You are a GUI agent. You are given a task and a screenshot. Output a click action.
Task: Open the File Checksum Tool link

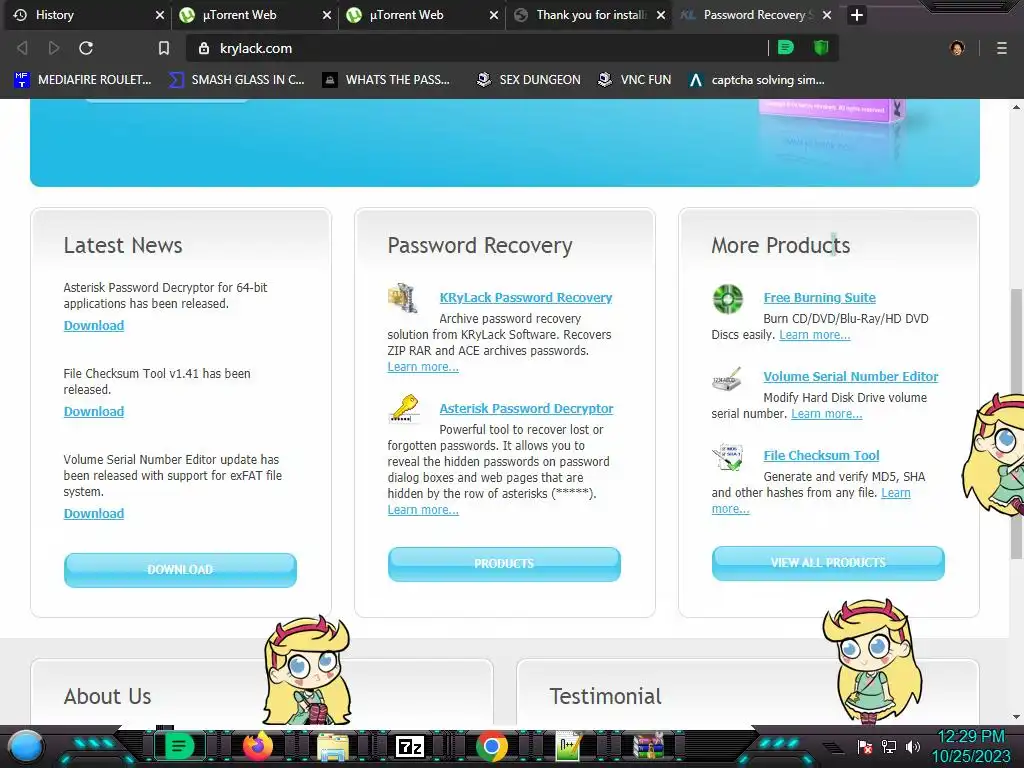pyautogui.click(x=822, y=455)
